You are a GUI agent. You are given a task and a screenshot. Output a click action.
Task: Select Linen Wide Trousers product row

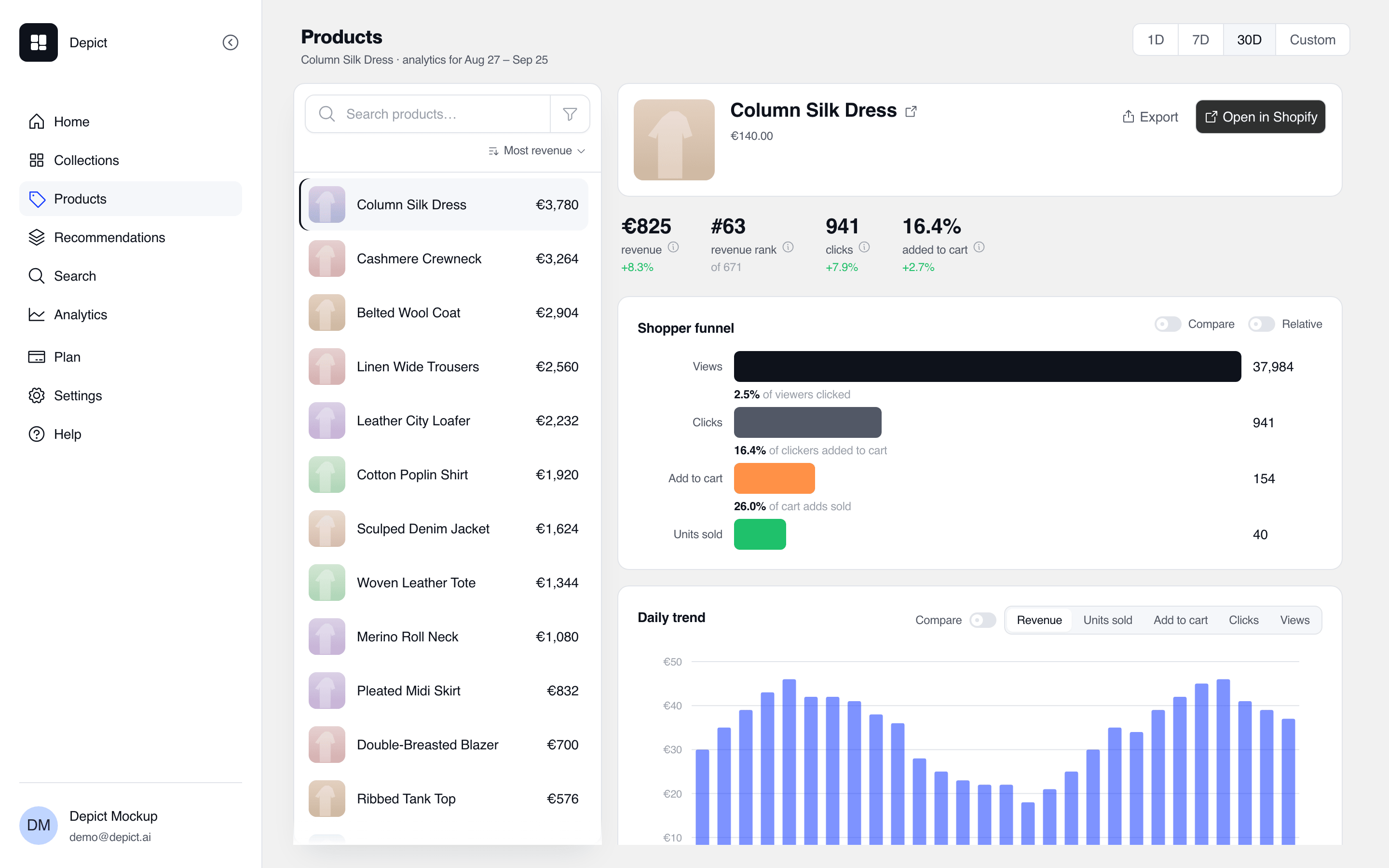[x=444, y=367]
